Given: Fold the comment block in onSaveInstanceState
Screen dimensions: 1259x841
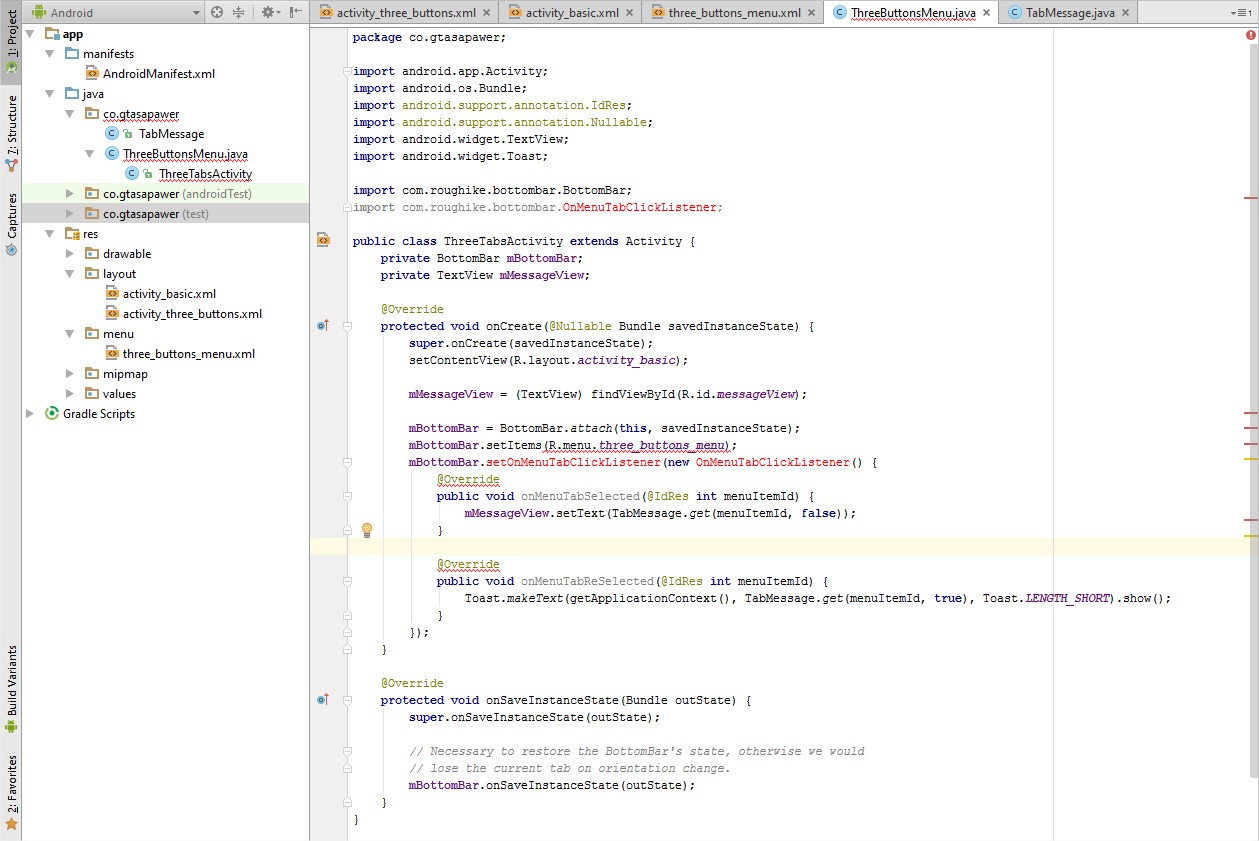Looking at the screenshot, I should coord(347,751).
